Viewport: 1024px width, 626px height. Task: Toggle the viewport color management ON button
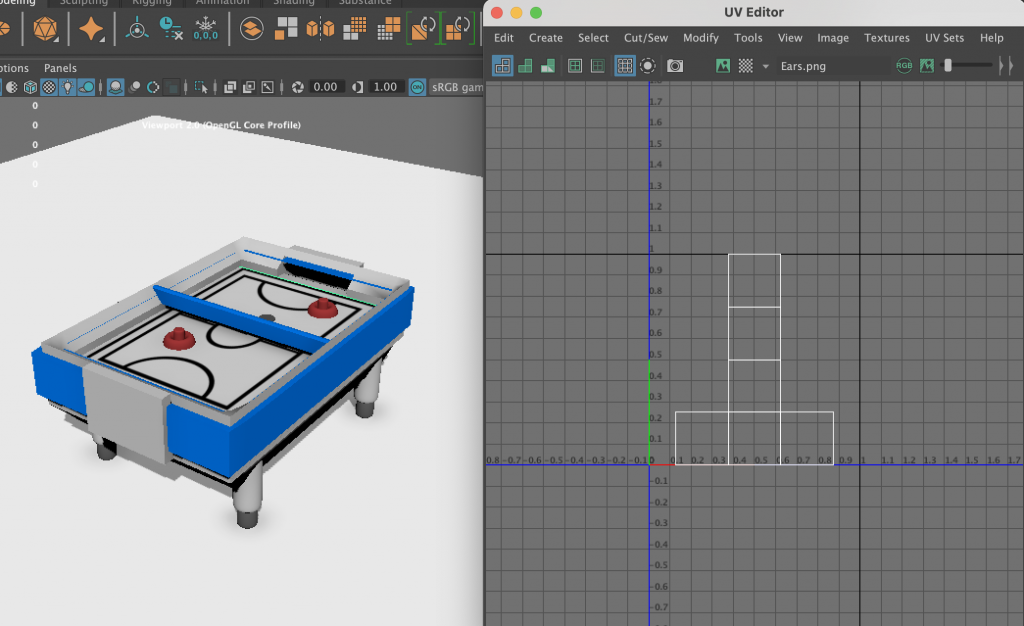tap(417, 87)
